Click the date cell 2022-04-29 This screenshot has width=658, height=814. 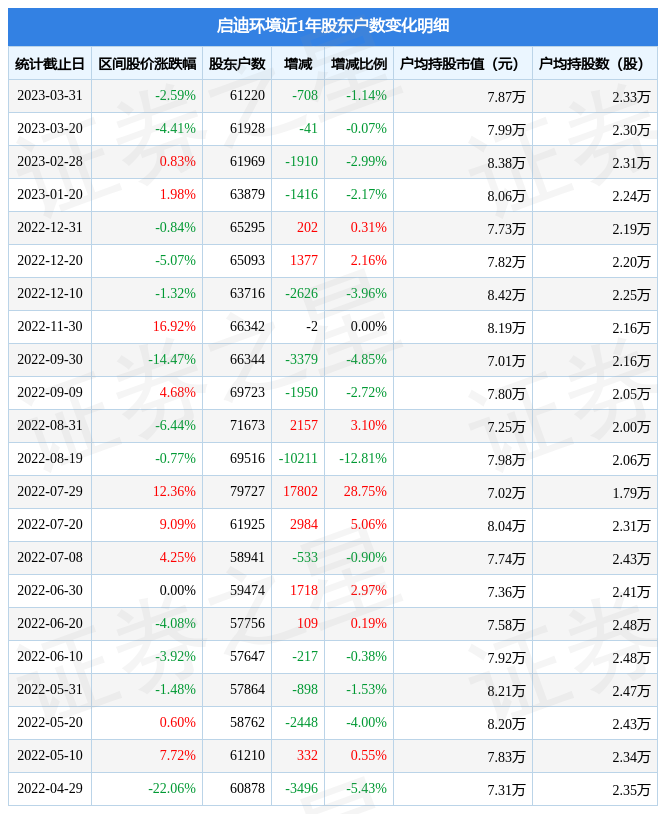[50, 789]
